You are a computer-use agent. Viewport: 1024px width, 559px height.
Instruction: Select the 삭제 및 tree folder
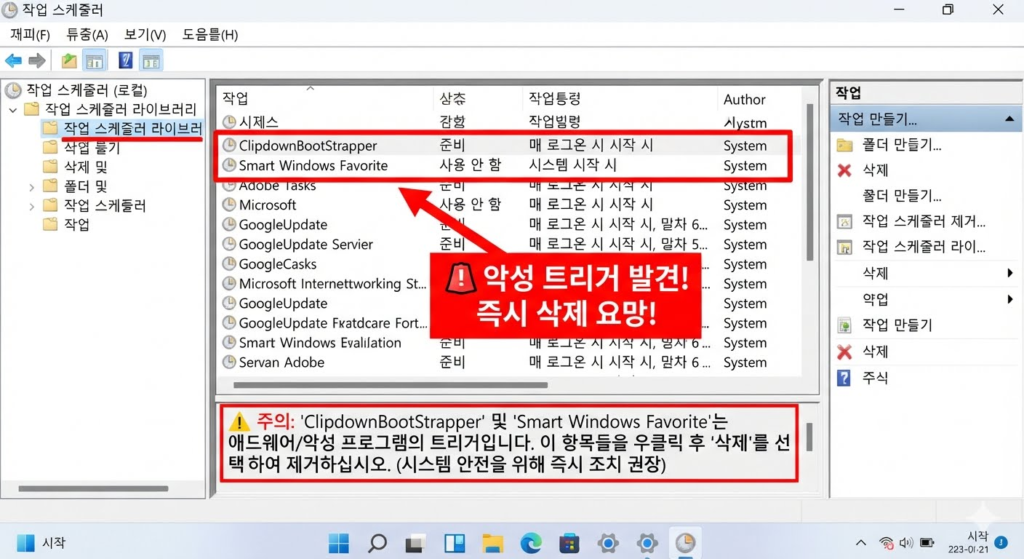tap(86, 167)
